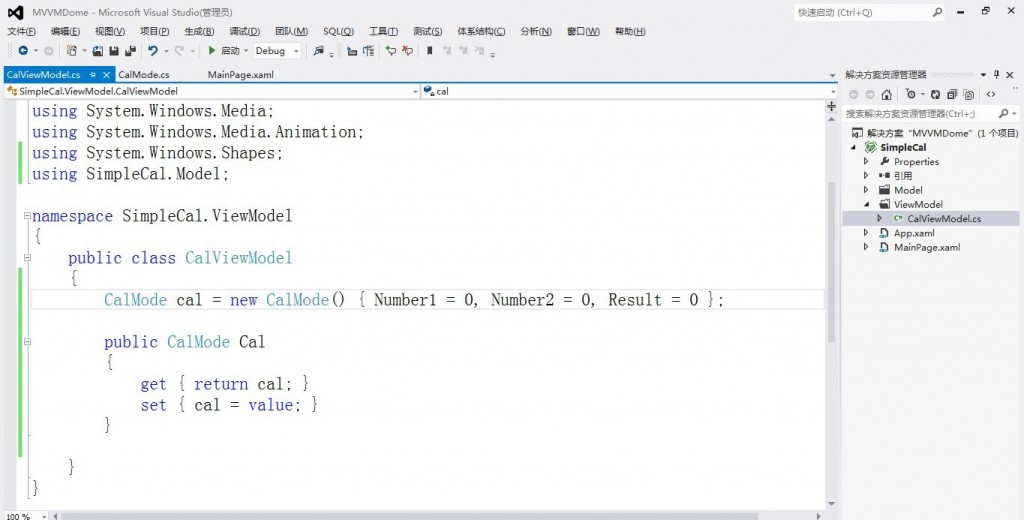This screenshot has height=520, width=1024.
Task: Click pending changes filter icon
Action: pyautogui.click(x=911, y=94)
